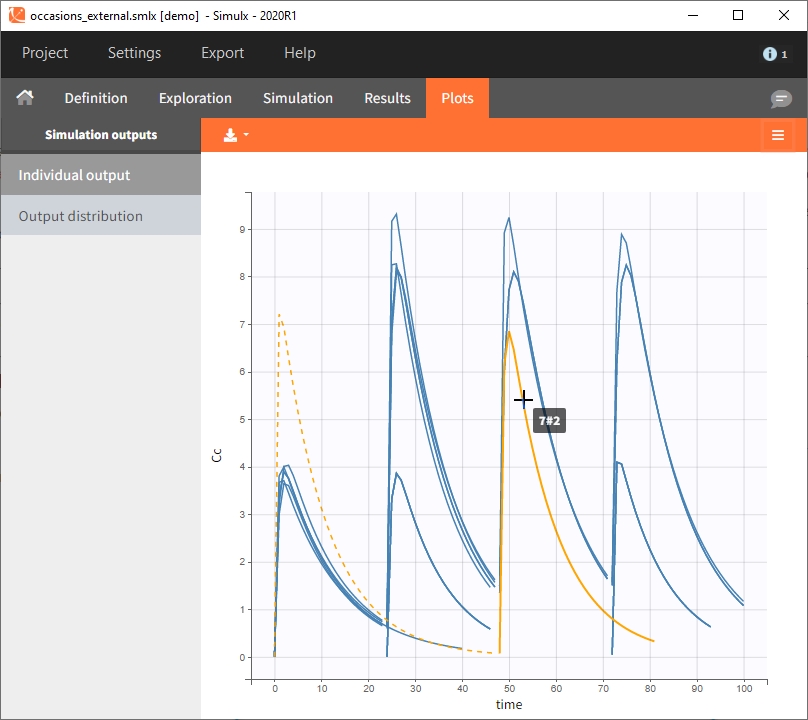Click the 7#2 curve tooltip label
This screenshot has height=720, width=808.
pos(550,421)
